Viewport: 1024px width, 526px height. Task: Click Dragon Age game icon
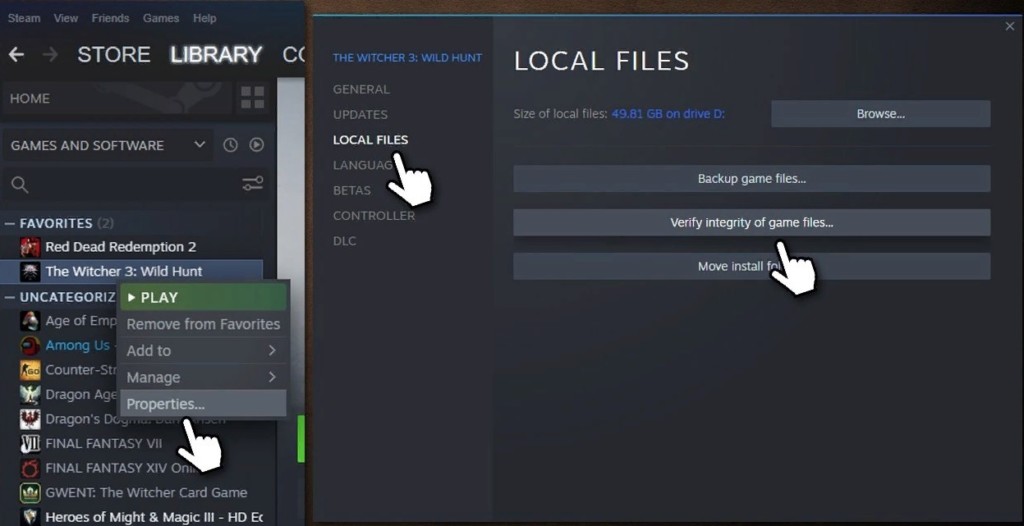[30, 395]
